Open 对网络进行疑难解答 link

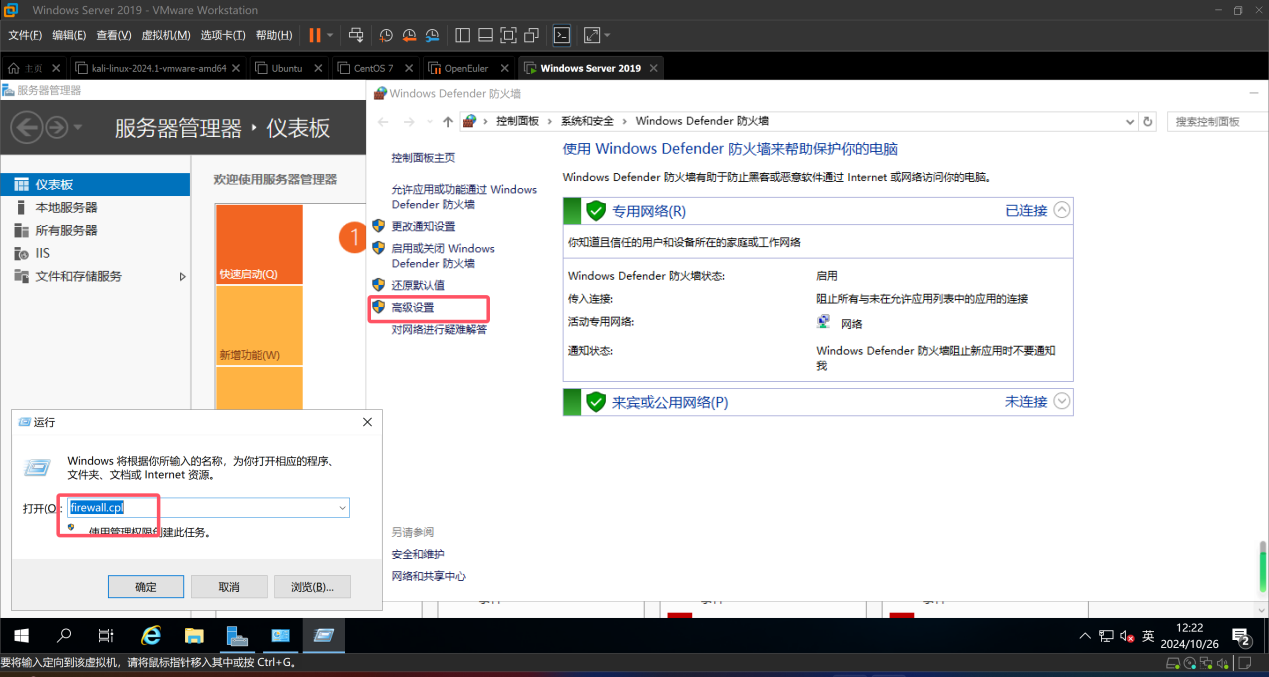click(x=439, y=329)
